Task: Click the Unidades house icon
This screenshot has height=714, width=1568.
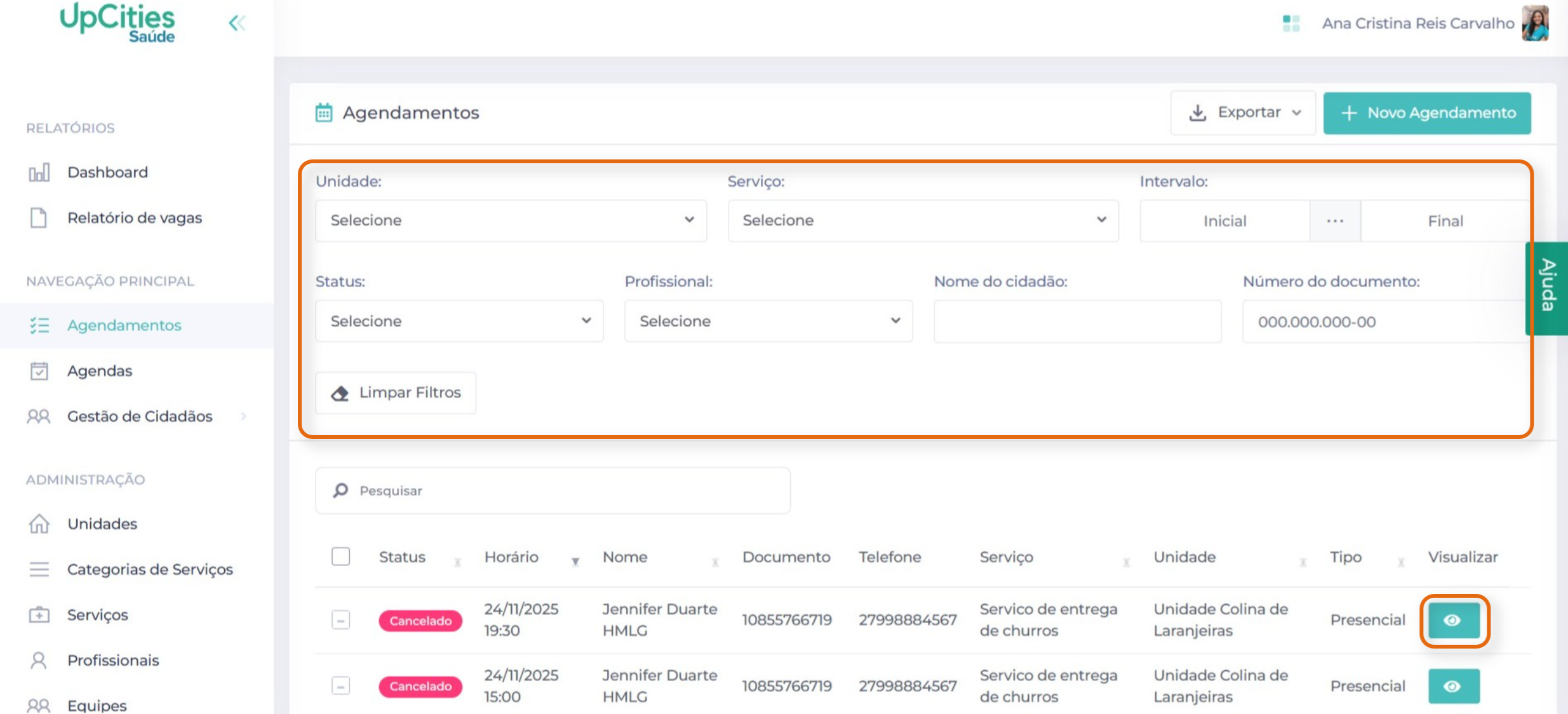Action: [x=39, y=523]
